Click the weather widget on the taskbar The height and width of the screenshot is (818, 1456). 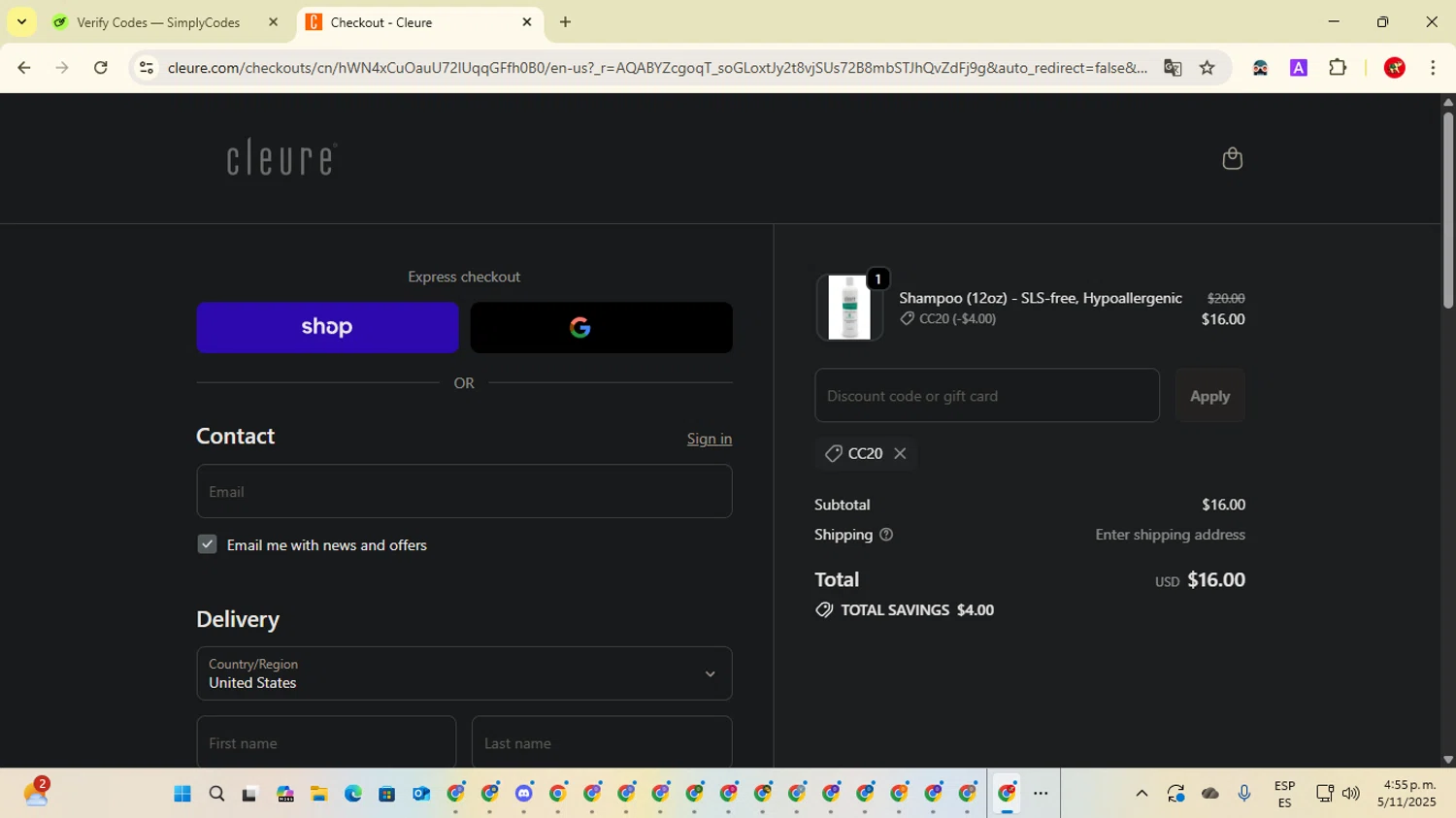pos(36,793)
